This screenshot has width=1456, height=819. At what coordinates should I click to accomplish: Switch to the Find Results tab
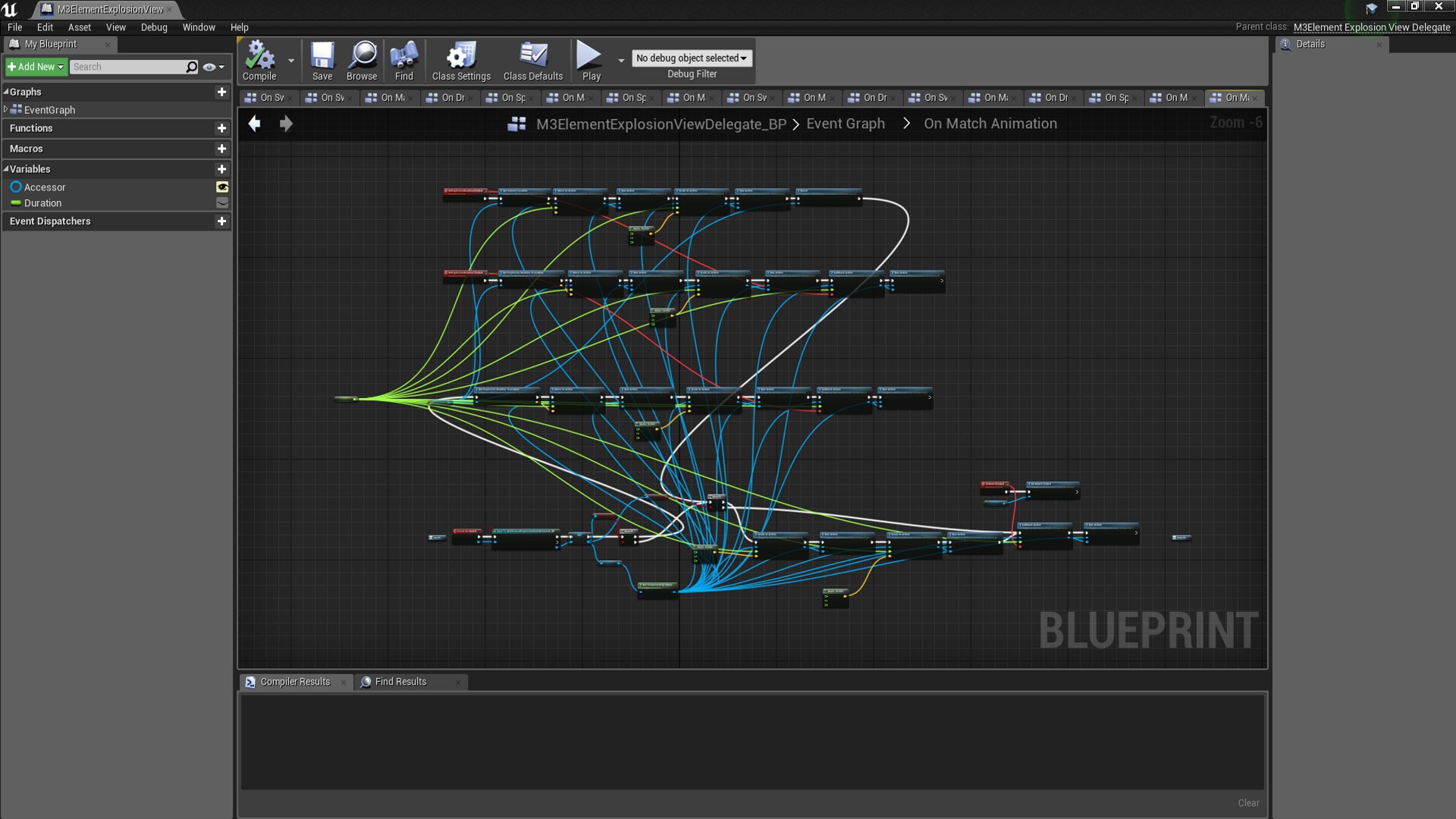pos(400,682)
